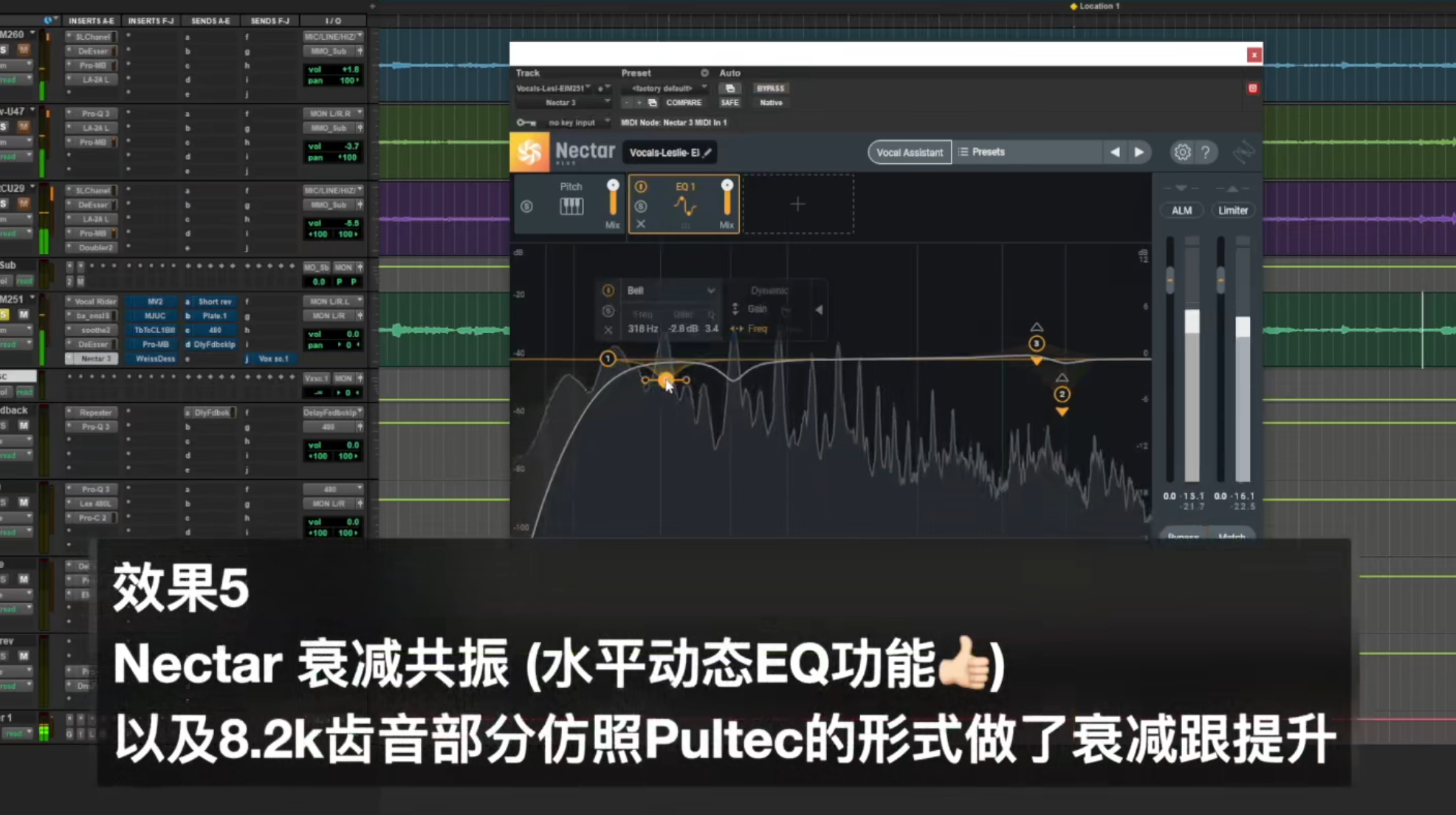Toggle plugin BYPASS button
Image resolution: width=1456 pixels, height=815 pixels.
(x=770, y=88)
